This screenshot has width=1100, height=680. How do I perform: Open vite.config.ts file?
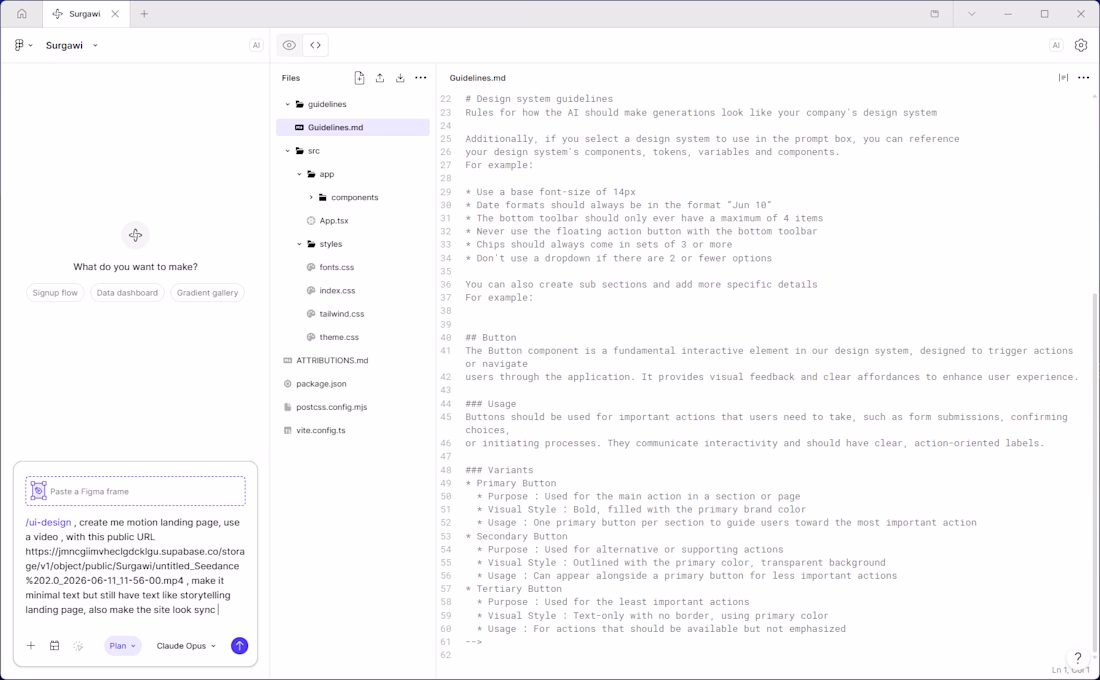[x=320, y=430]
